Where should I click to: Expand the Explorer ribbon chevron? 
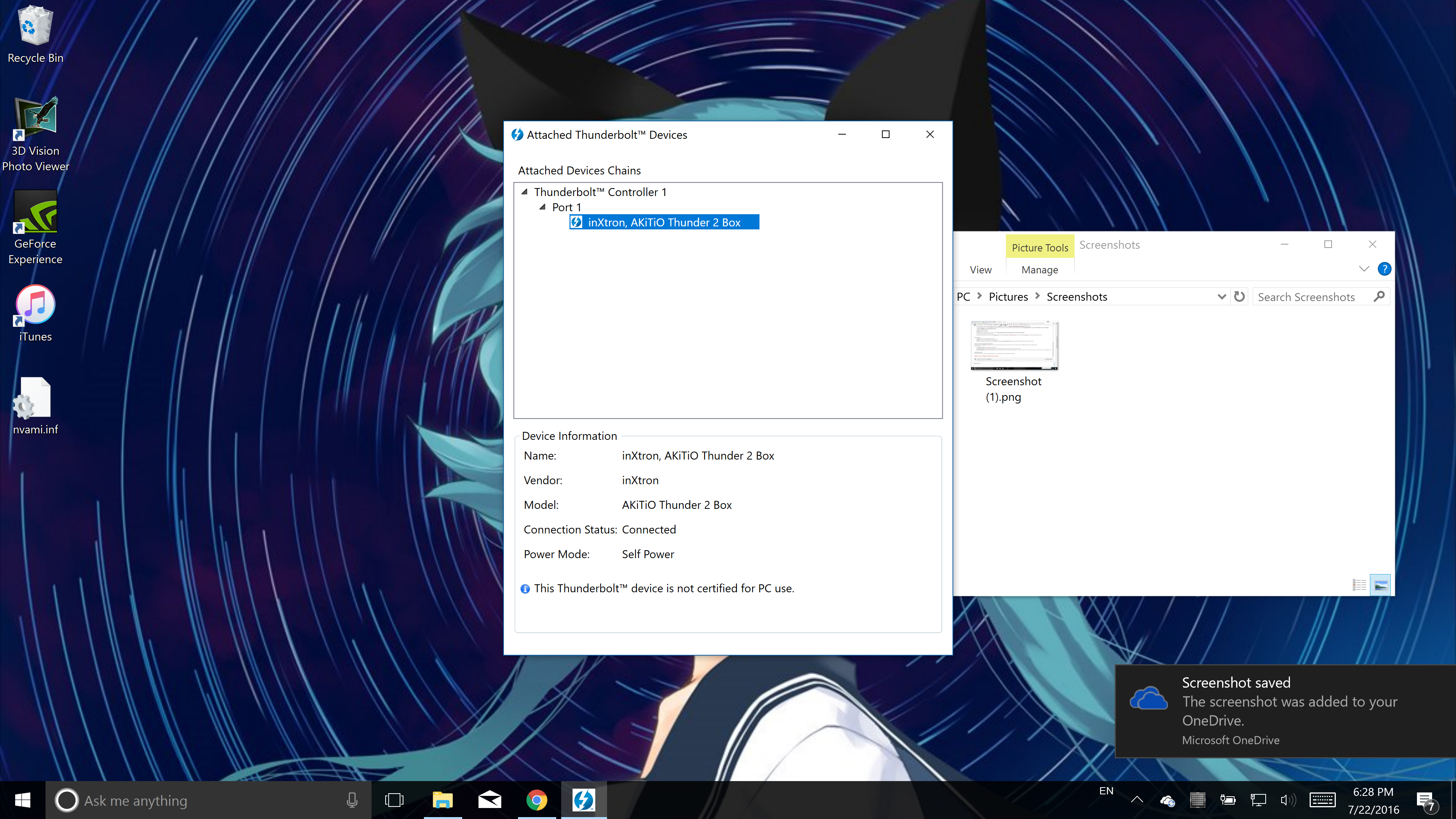[x=1364, y=269]
